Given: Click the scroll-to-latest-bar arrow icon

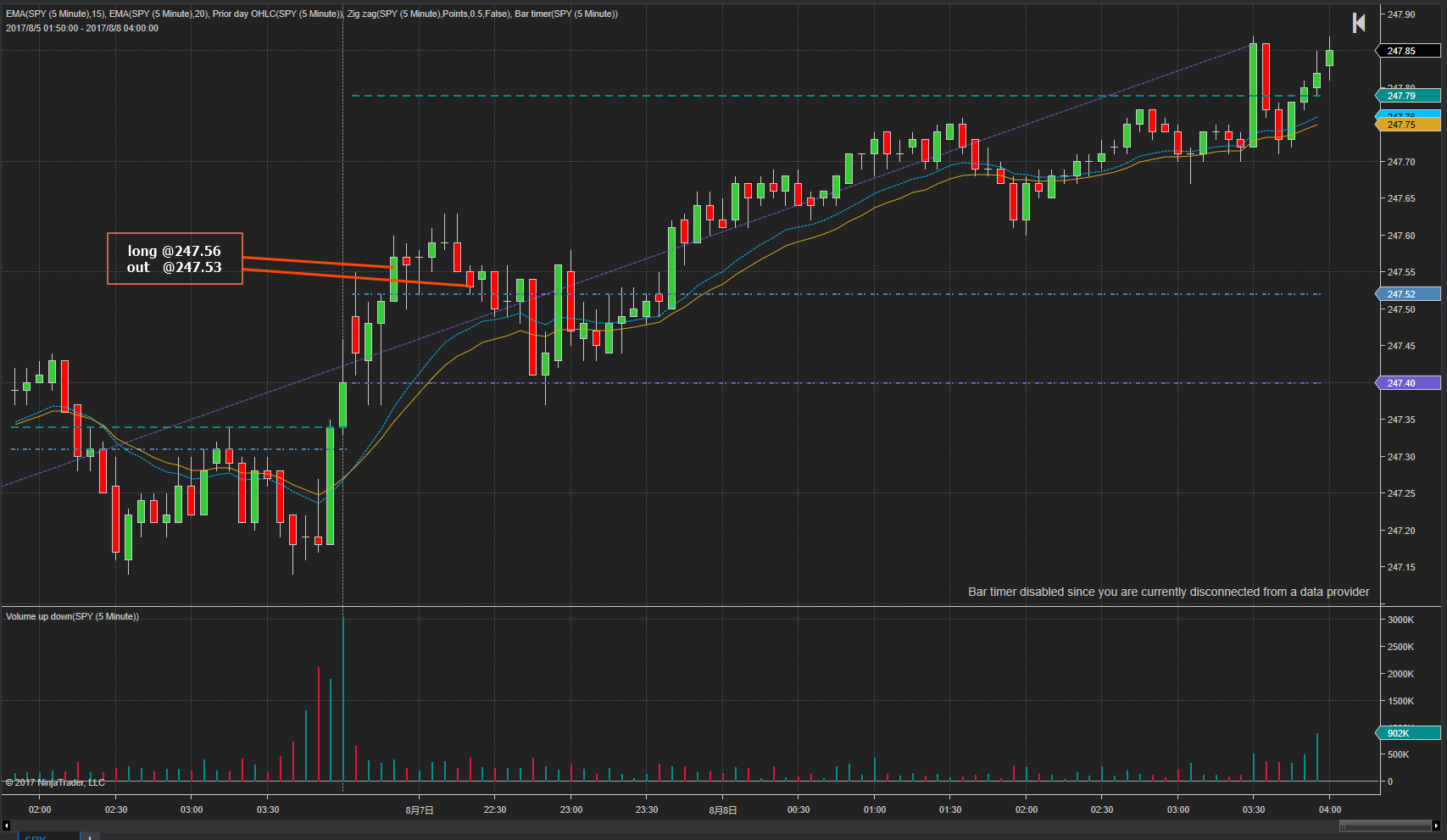Looking at the screenshot, I should click(x=1359, y=23).
